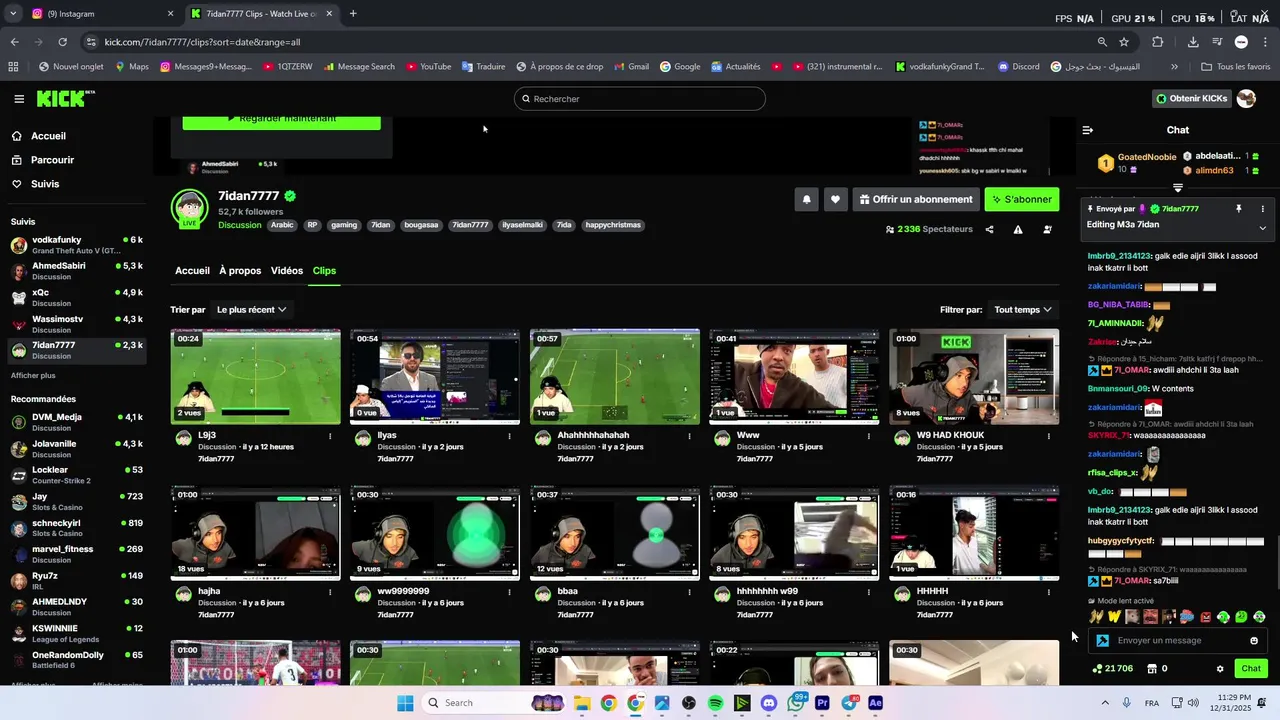Click the Rechercher search field
This screenshot has height=720, width=1280.
(x=640, y=99)
